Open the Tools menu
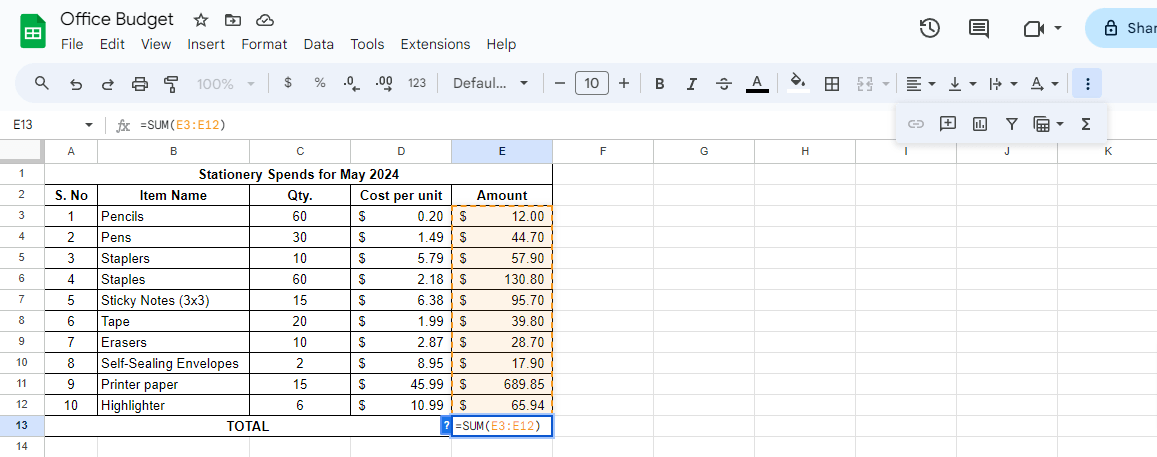The image size is (1157, 457). tap(367, 44)
